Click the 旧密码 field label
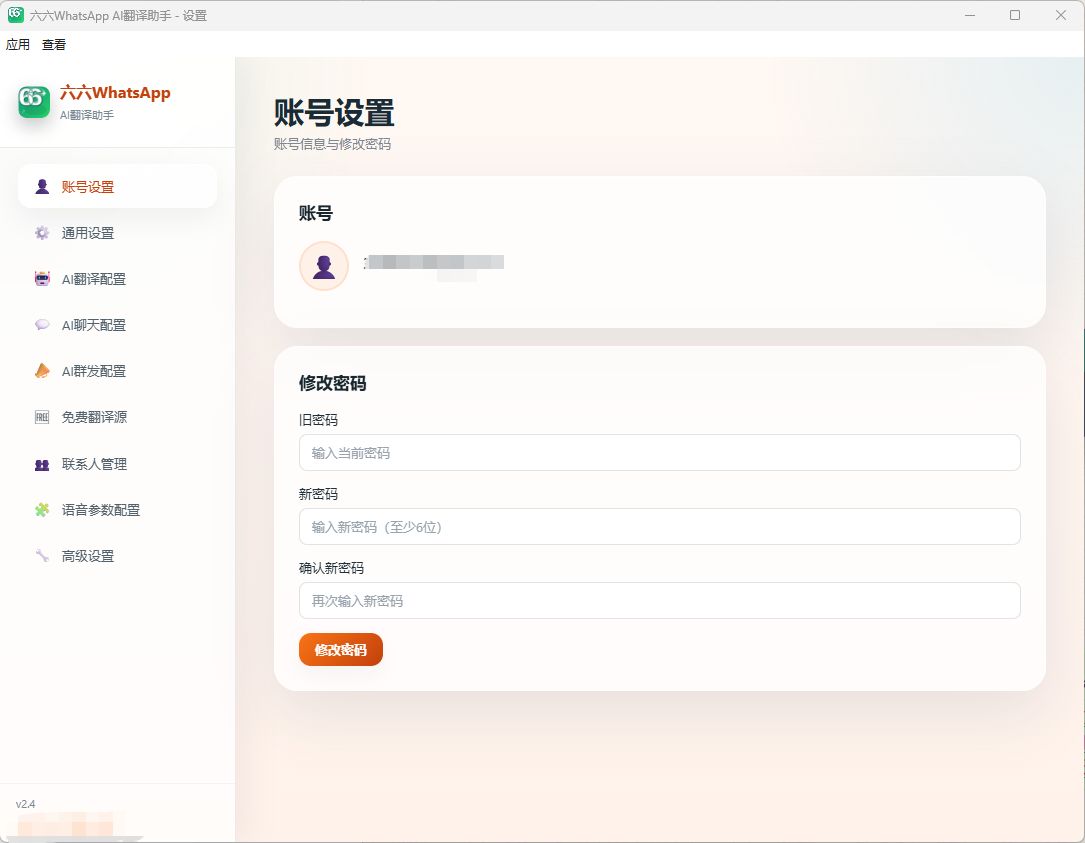The height and width of the screenshot is (843, 1085). (x=318, y=420)
